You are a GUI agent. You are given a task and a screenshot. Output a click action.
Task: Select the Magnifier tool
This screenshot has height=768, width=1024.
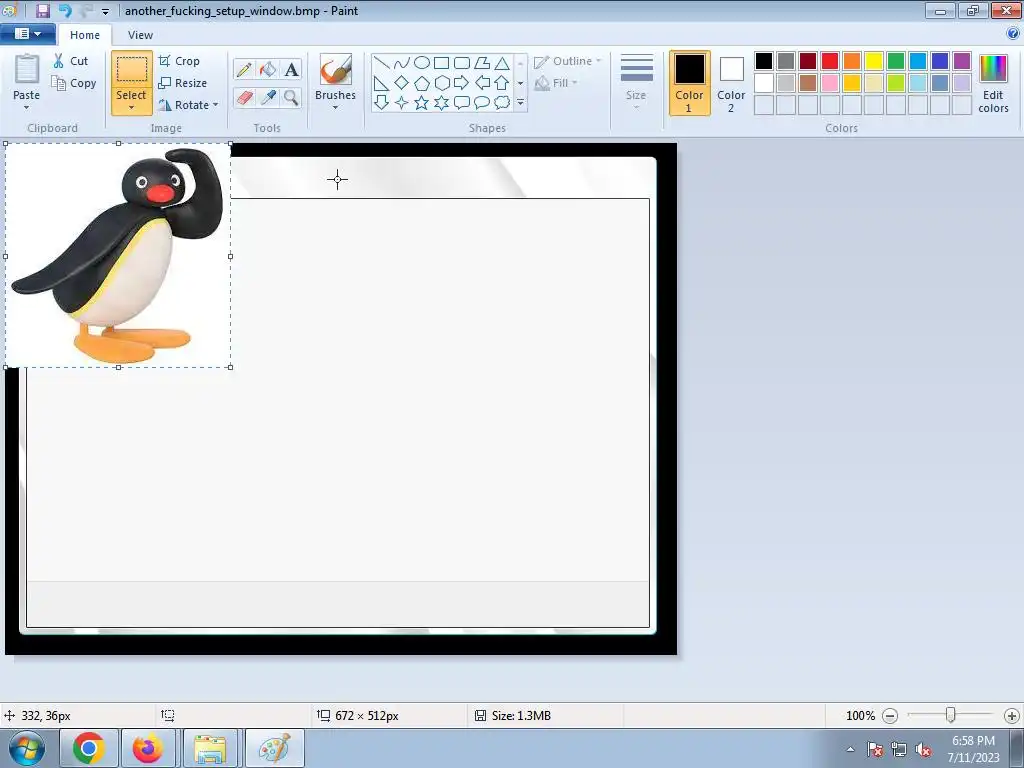click(291, 97)
